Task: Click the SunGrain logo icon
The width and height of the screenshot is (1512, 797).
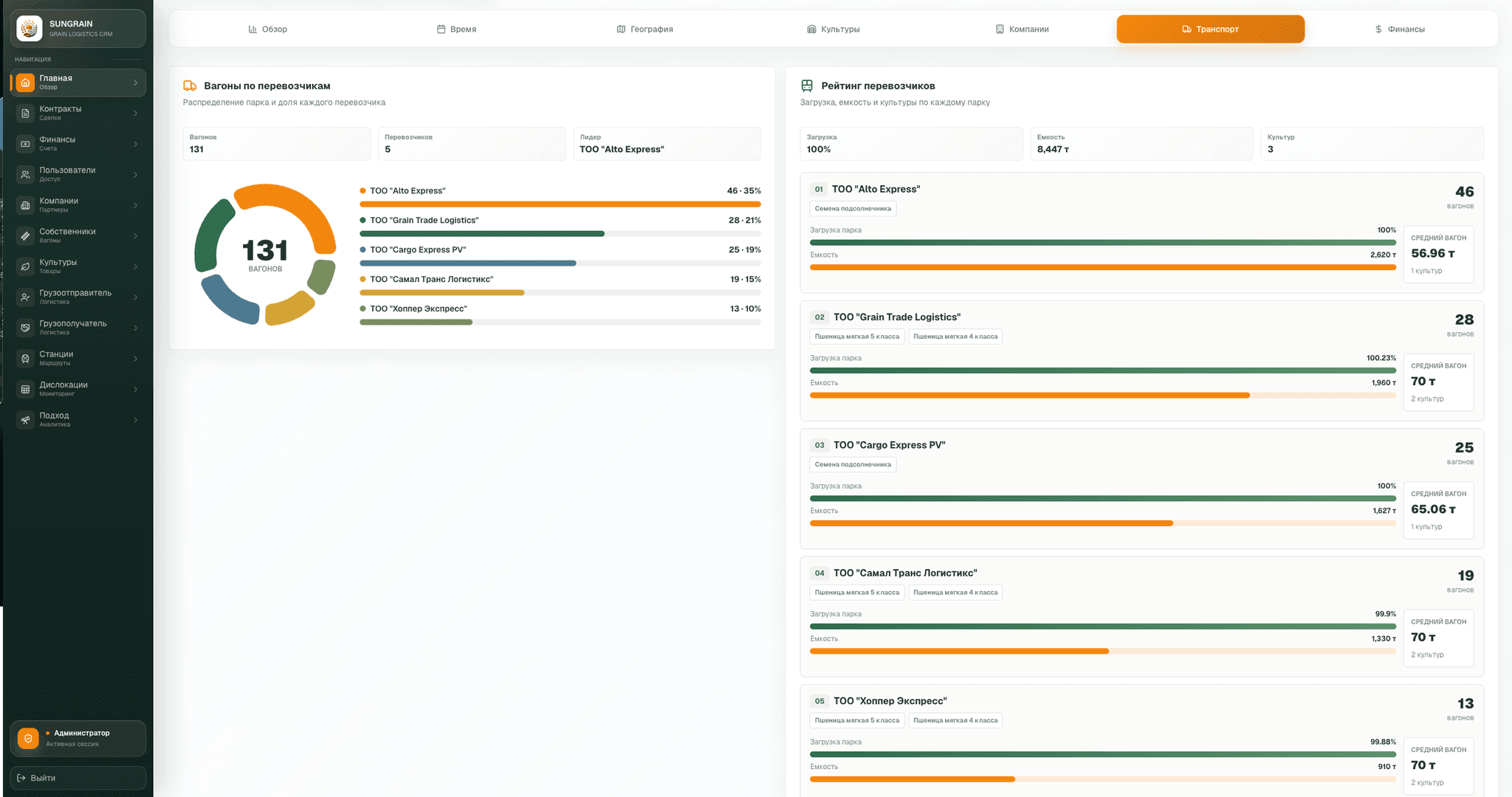Action: pyautogui.click(x=30, y=29)
